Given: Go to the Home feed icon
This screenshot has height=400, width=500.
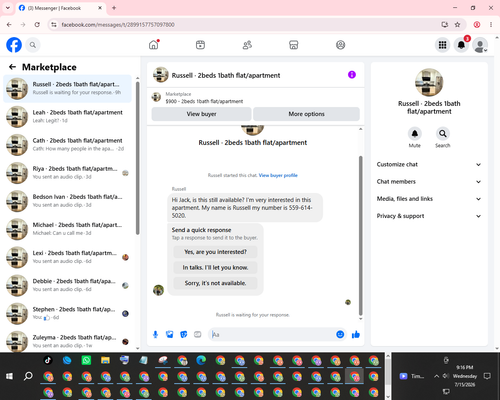Looking at the screenshot, I should coord(154,45).
